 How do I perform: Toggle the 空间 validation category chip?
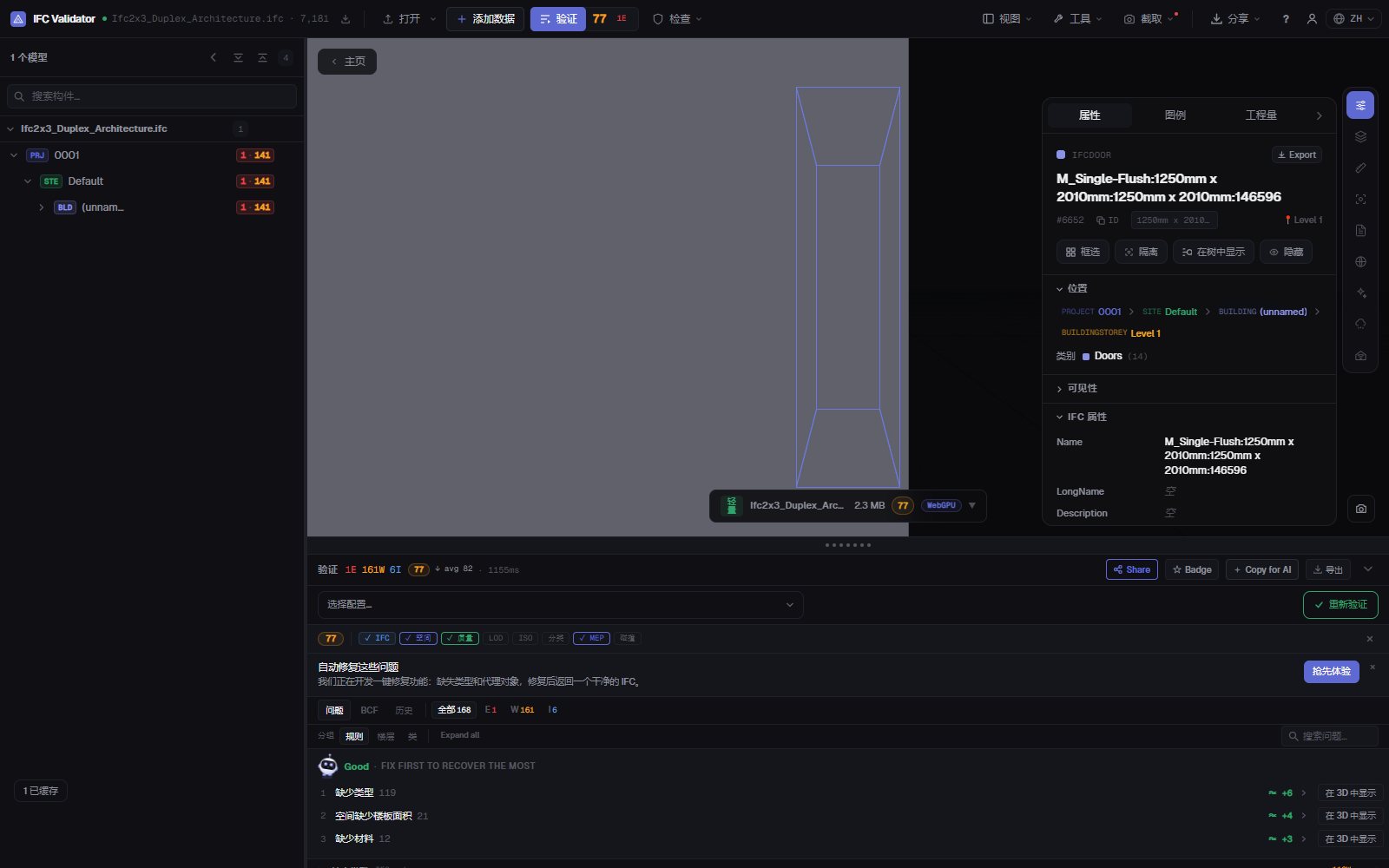[x=418, y=638]
